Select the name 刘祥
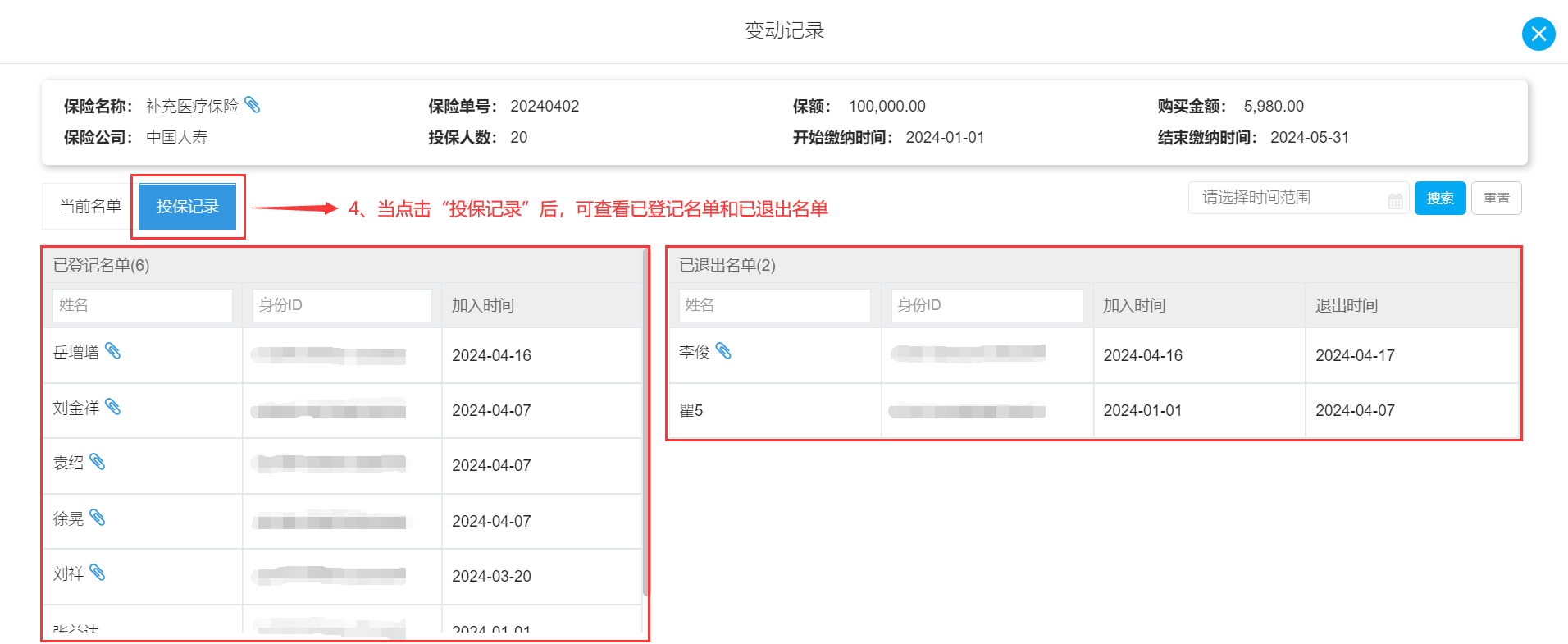The image size is (1568, 644). pyautogui.click(x=68, y=574)
